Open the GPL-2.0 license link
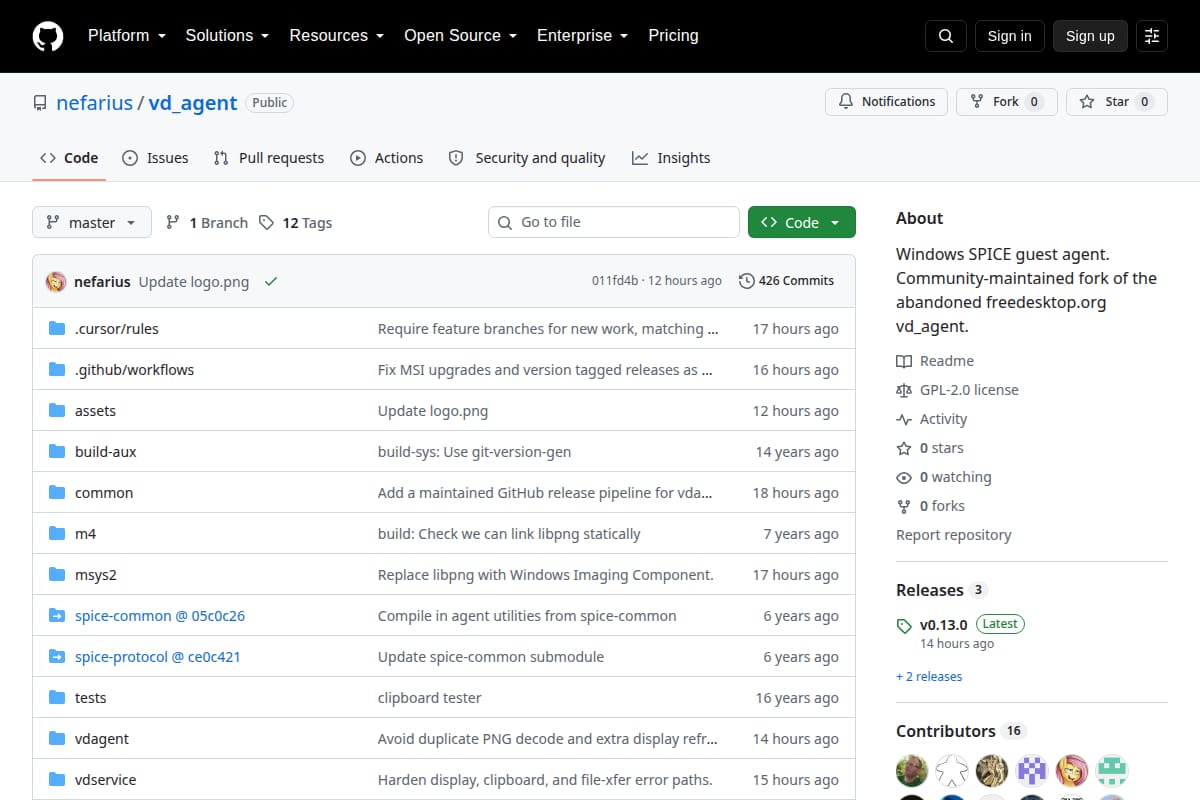The height and width of the screenshot is (800, 1200). click(958, 389)
